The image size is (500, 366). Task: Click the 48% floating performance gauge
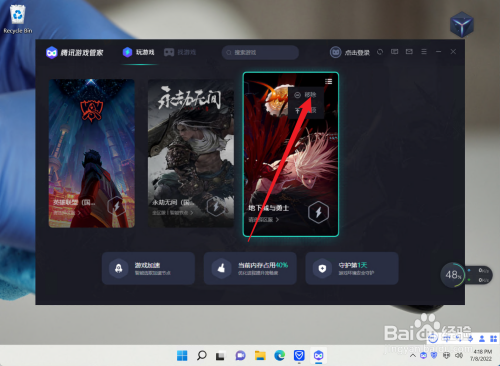click(453, 275)
